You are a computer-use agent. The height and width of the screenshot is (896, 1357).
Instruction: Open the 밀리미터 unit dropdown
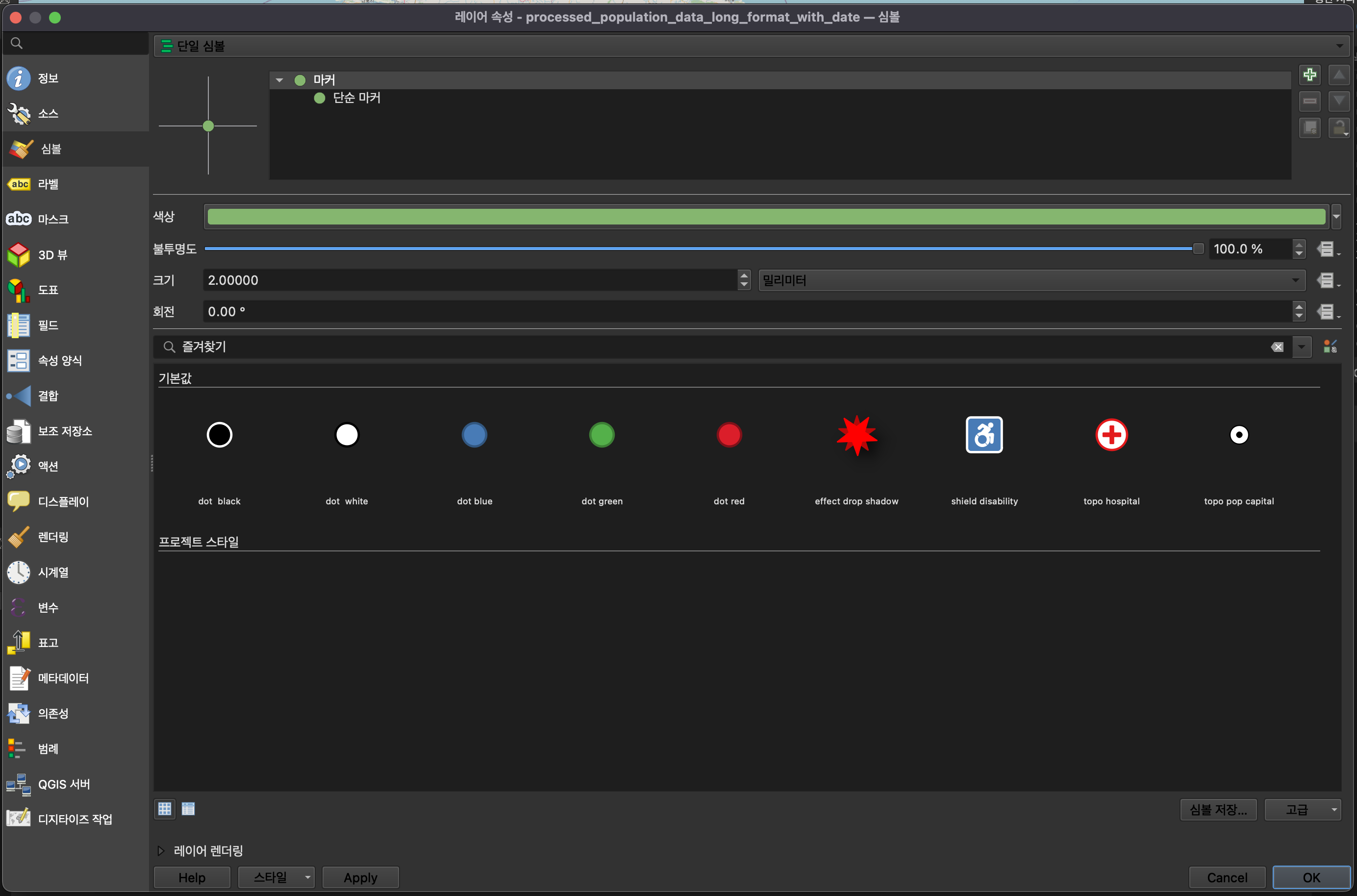click(x=1031, y=280)
